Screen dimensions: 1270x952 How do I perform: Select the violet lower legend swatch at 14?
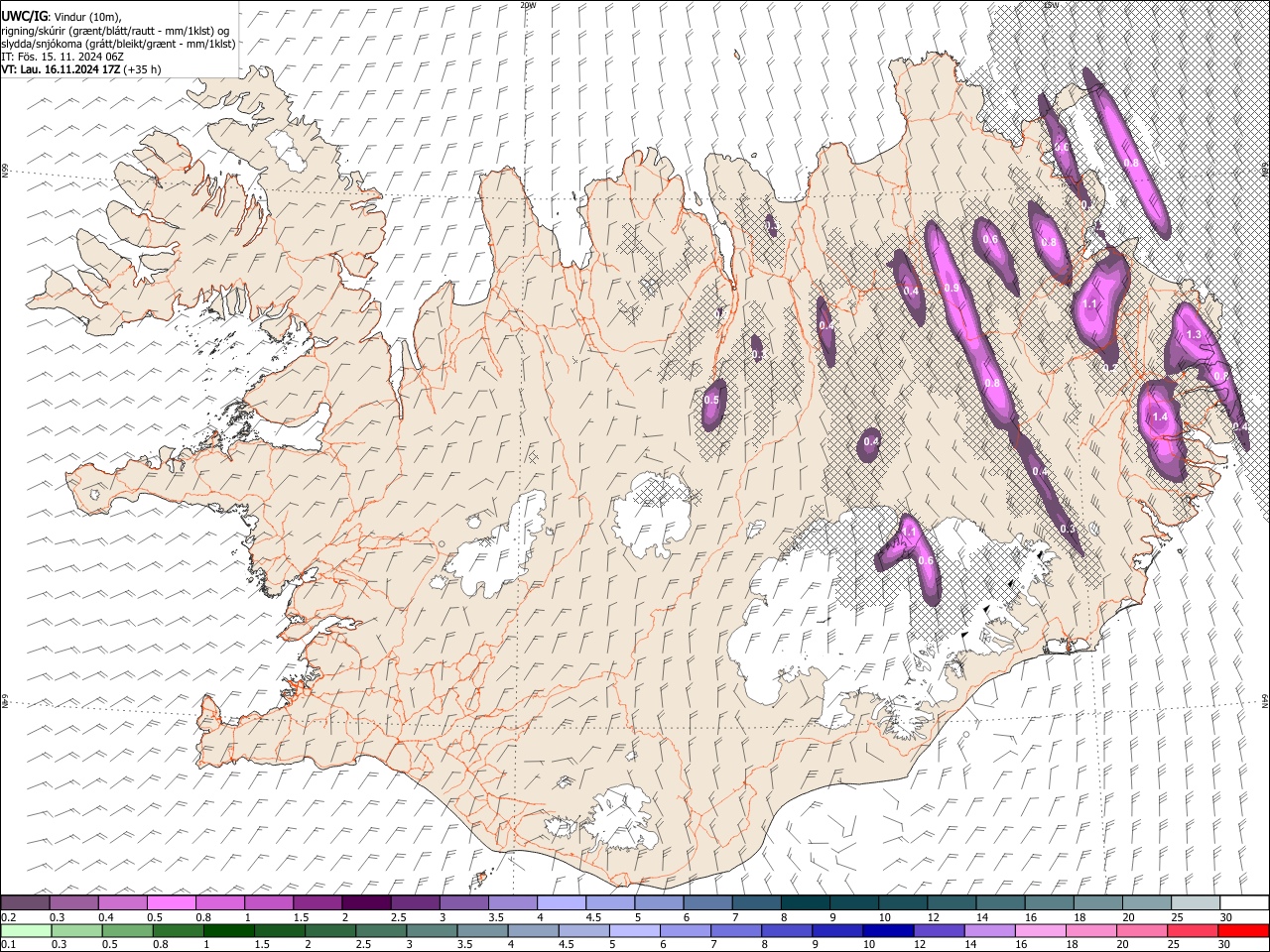click(x=990, y=930)
